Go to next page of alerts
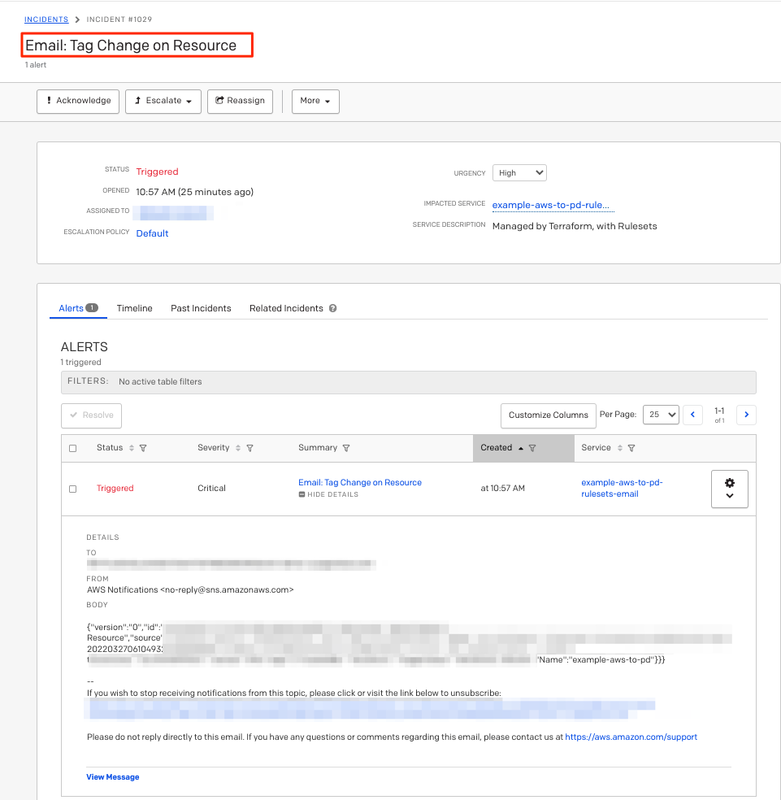This screenshot has width=781, height=800. click(746, 415)
